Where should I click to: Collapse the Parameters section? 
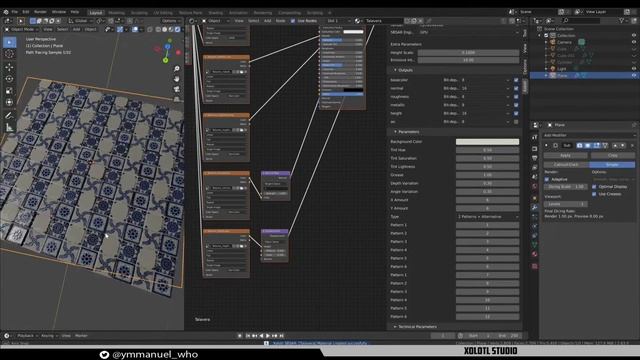coord(395,132)
